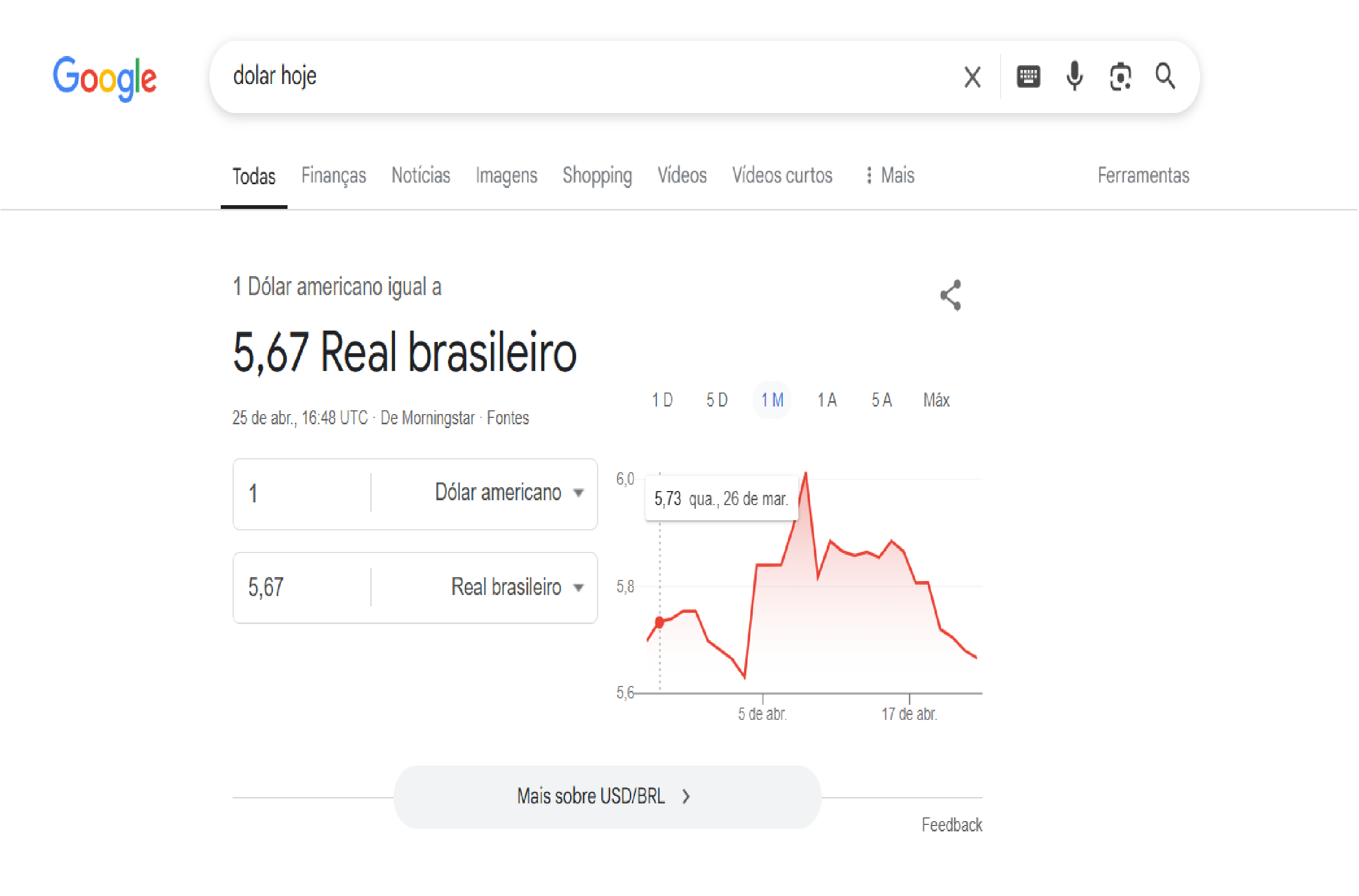Open the Fontes link

[x=508, y=418]
